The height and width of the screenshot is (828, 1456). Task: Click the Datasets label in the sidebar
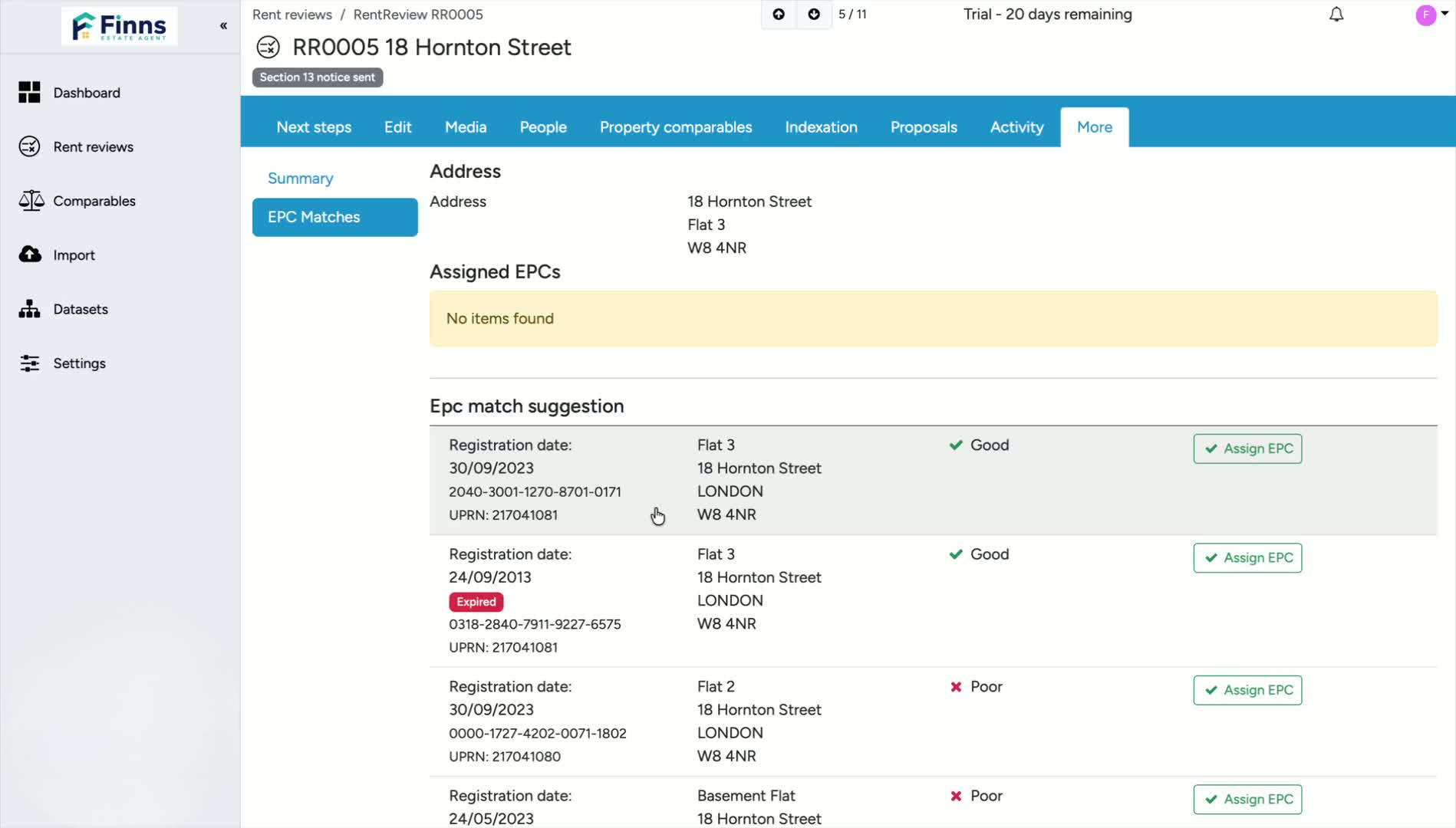point(81,309)
